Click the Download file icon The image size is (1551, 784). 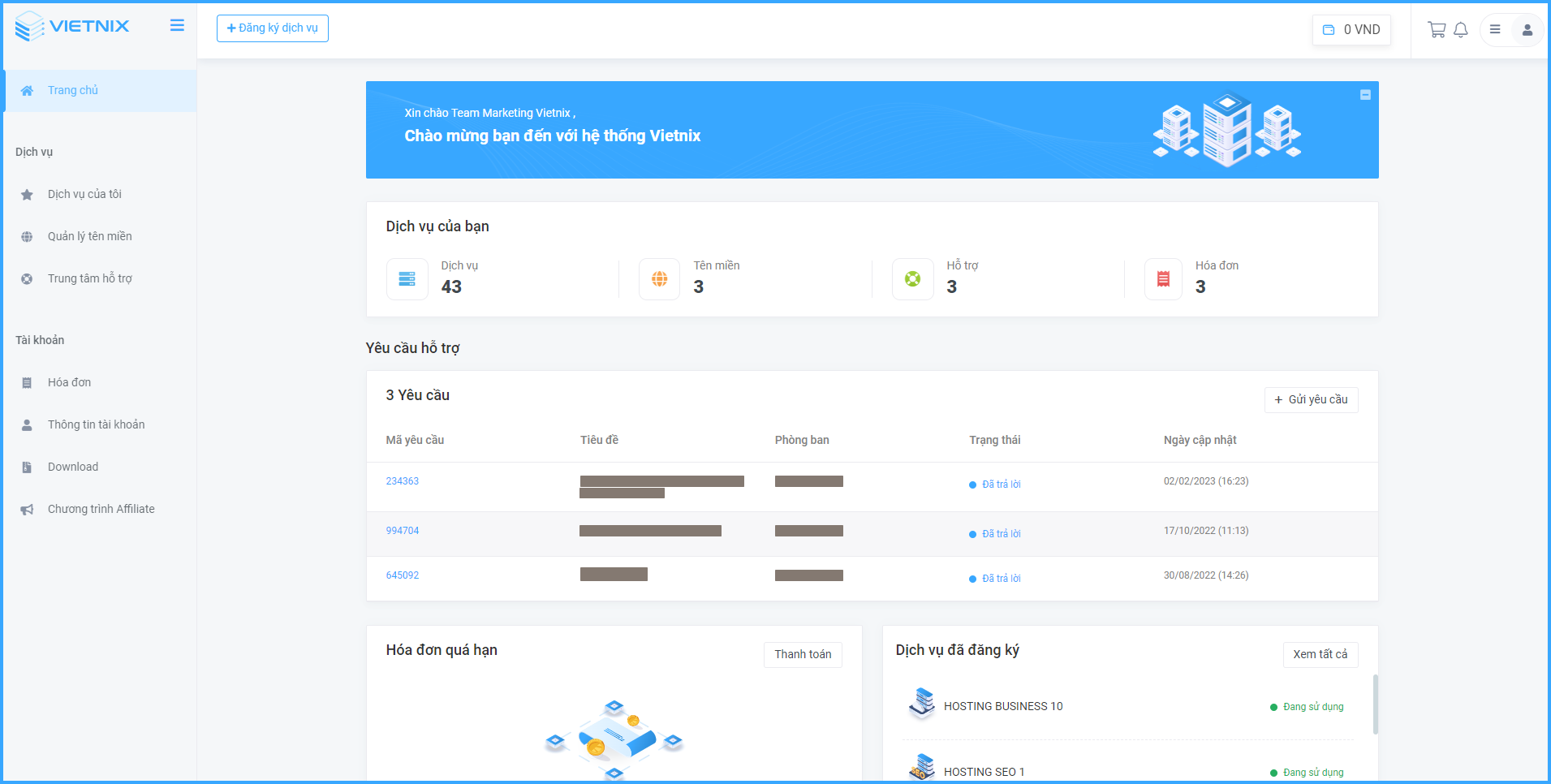pos(27,467)
